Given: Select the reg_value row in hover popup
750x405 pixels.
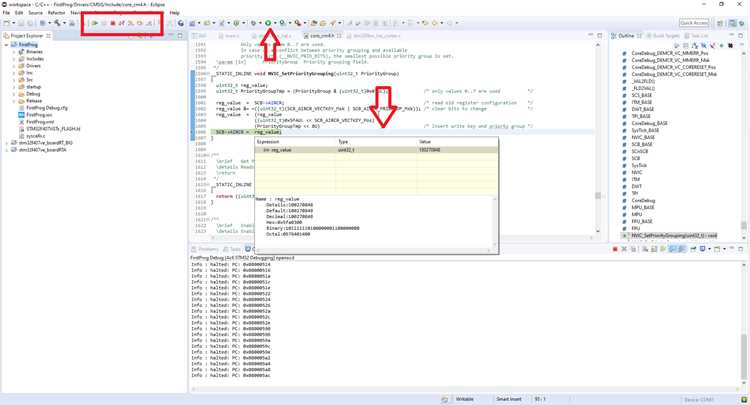Looking at the screenshot, I should point(376,150).
